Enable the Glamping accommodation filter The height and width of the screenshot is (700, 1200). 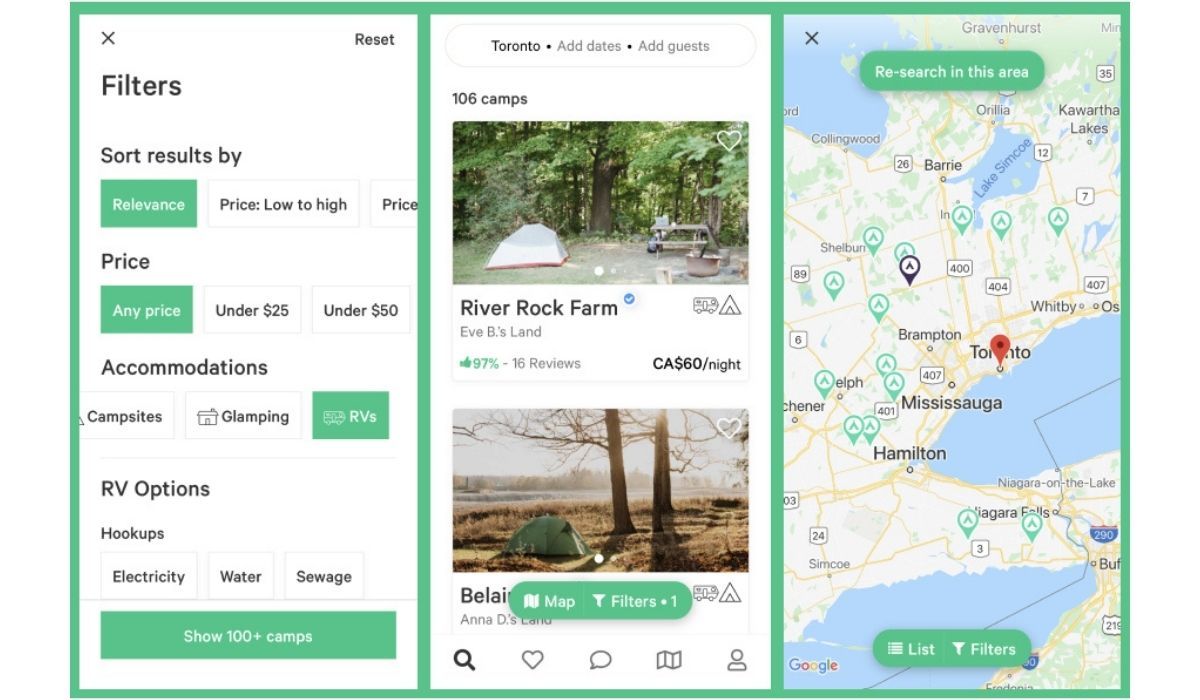pos(243,416)
